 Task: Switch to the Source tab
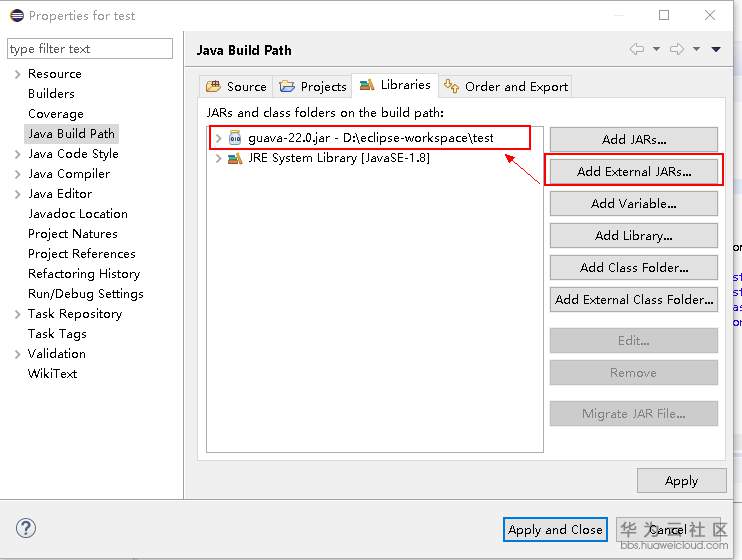click(x=236, y=87)
